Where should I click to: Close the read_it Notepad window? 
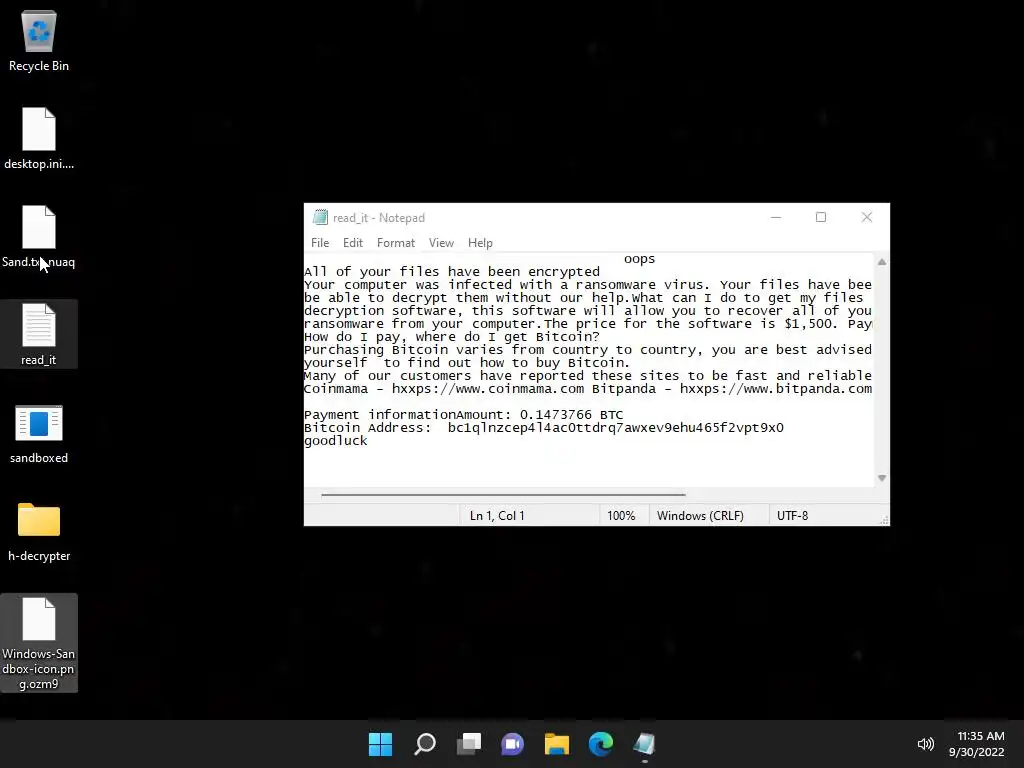[x=867, y=217]
